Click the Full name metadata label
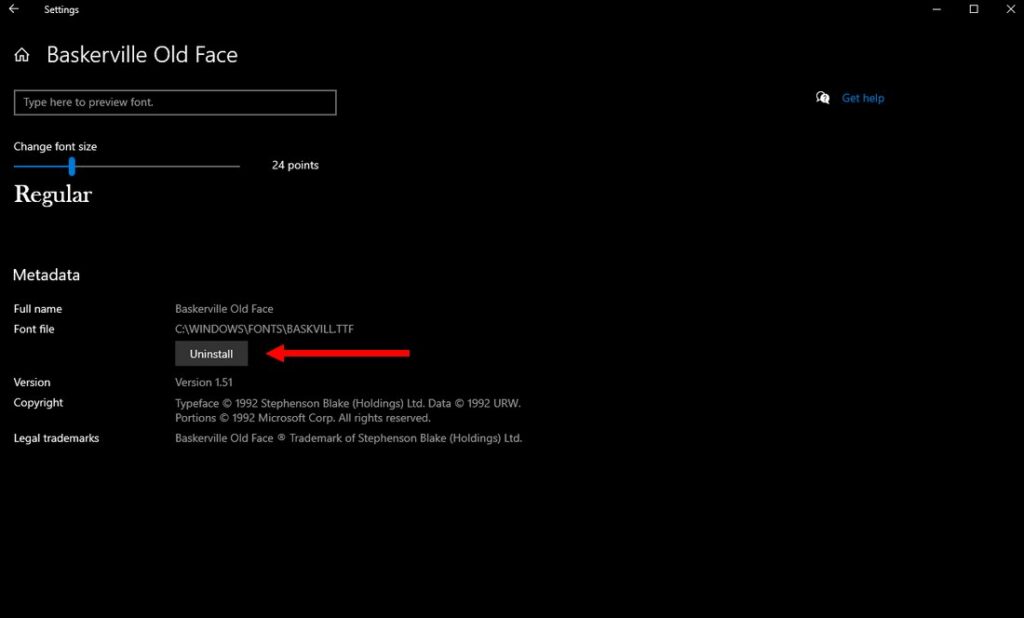1024x618 pixels. pyautogui.click(x=38, y=308)
